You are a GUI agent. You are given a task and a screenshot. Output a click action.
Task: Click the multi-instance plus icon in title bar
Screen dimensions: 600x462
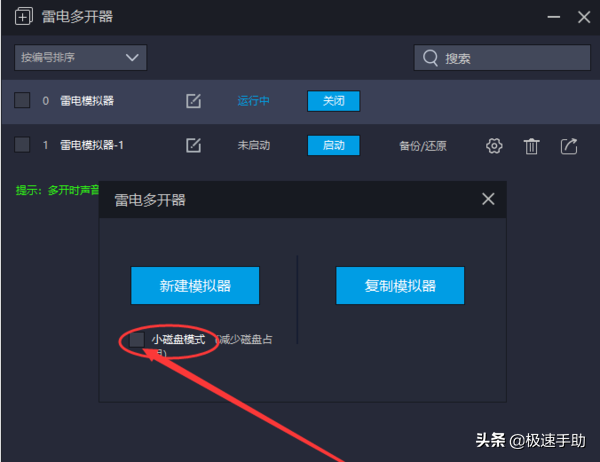(24, 16)
